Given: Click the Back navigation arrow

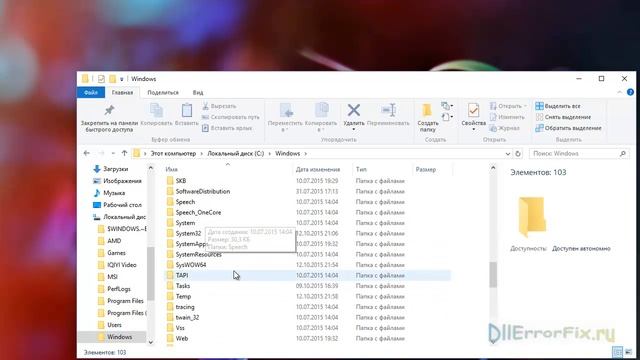Looking at the screenshot, I should click(87, 153).
